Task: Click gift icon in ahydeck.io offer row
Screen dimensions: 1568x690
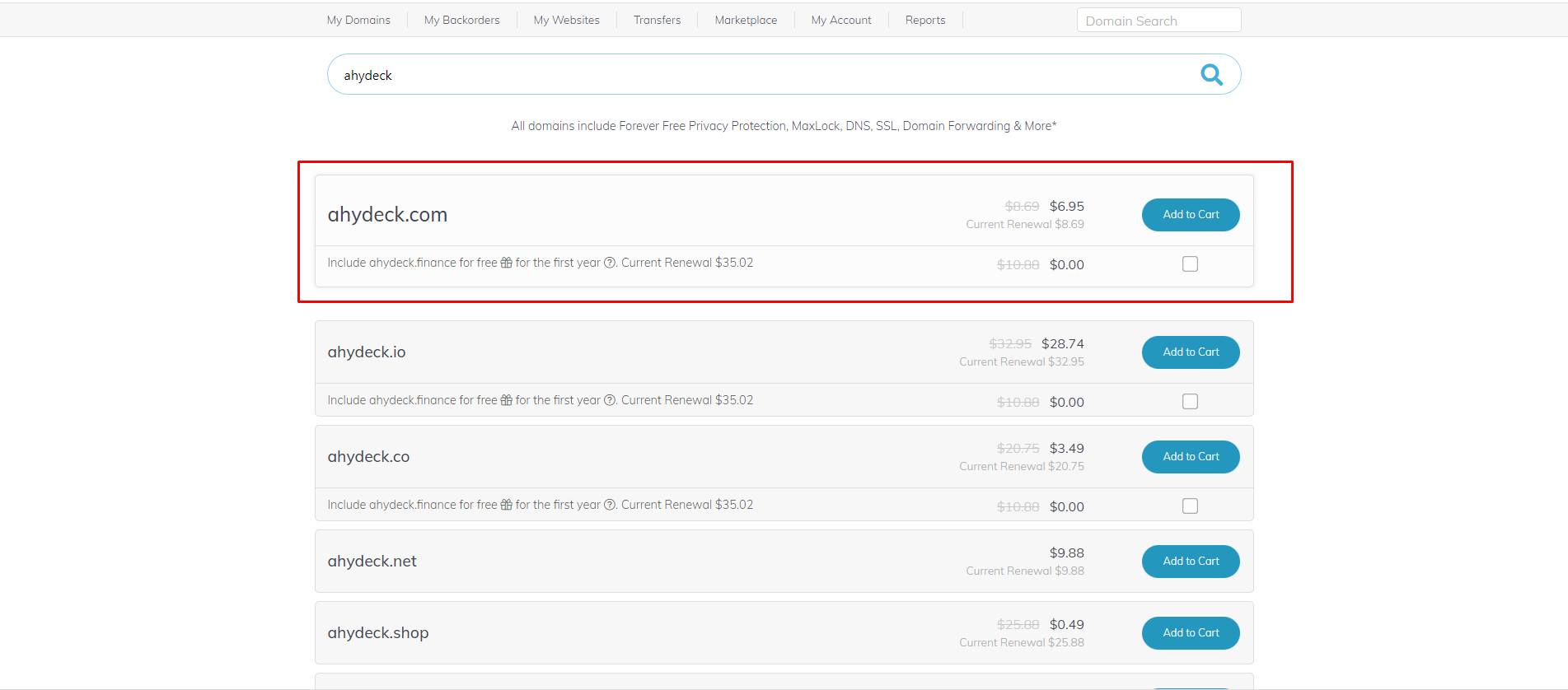Action: pyautogui.click(x=506, y=400)
